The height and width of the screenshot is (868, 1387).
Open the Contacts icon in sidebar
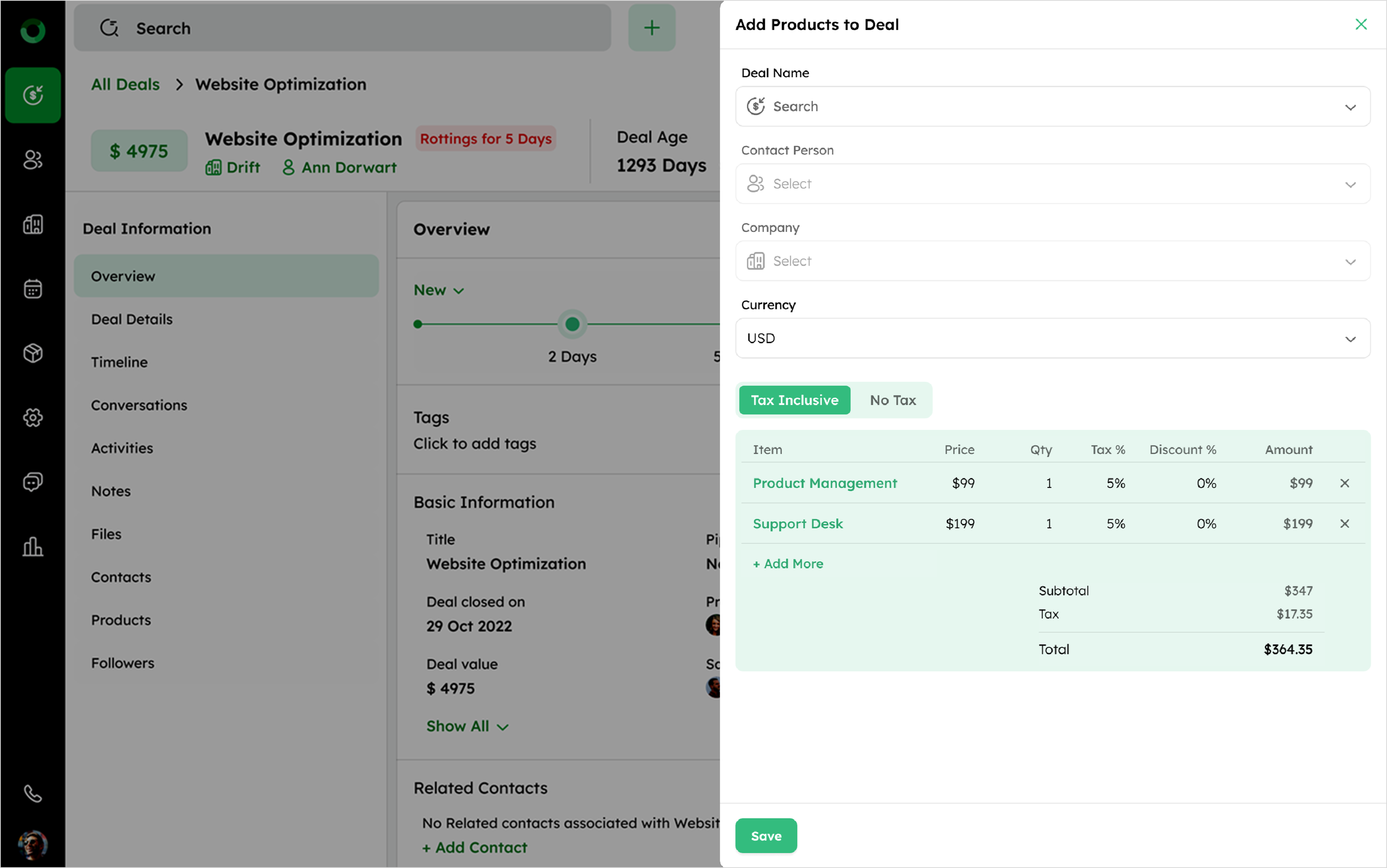(x=33, y=160)
